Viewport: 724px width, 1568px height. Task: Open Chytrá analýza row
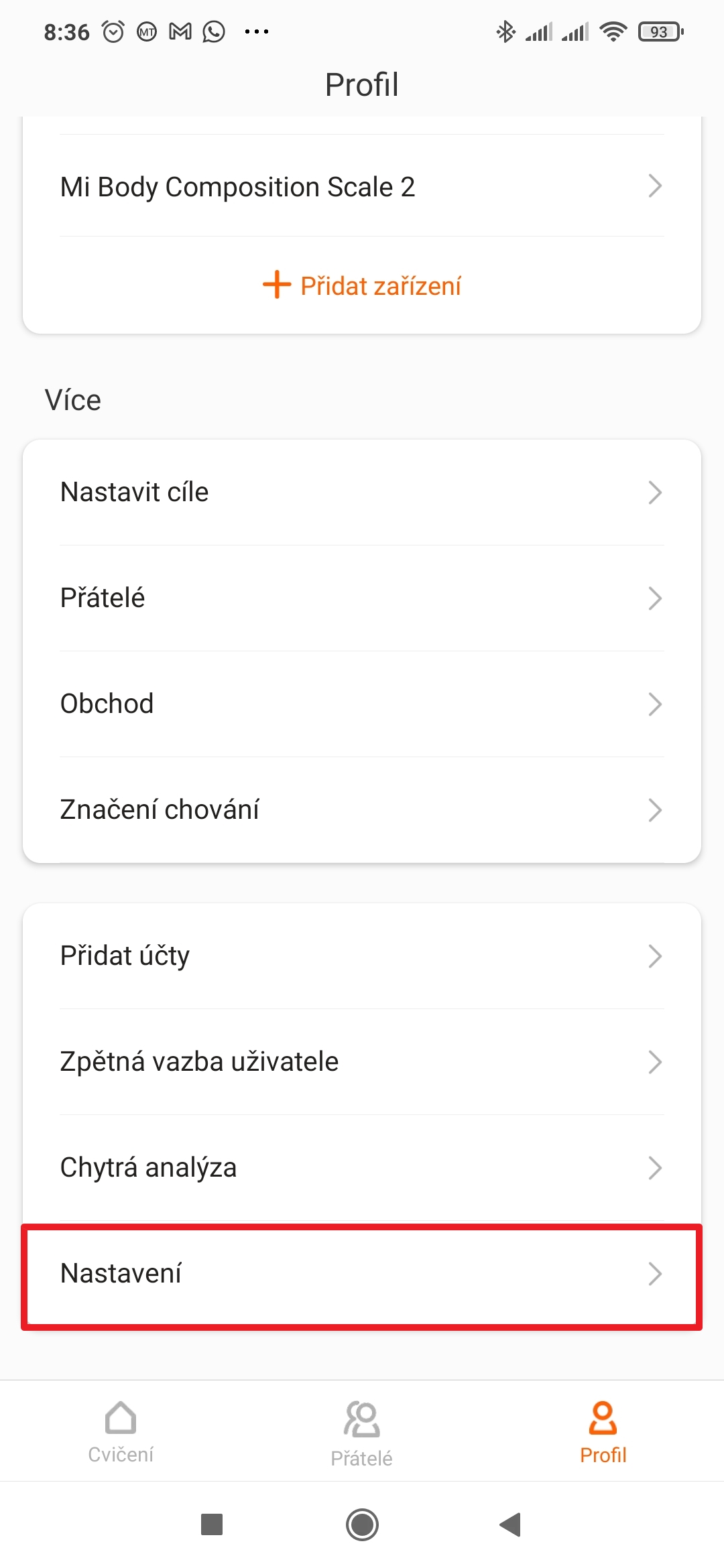(x=362, y=1167)
